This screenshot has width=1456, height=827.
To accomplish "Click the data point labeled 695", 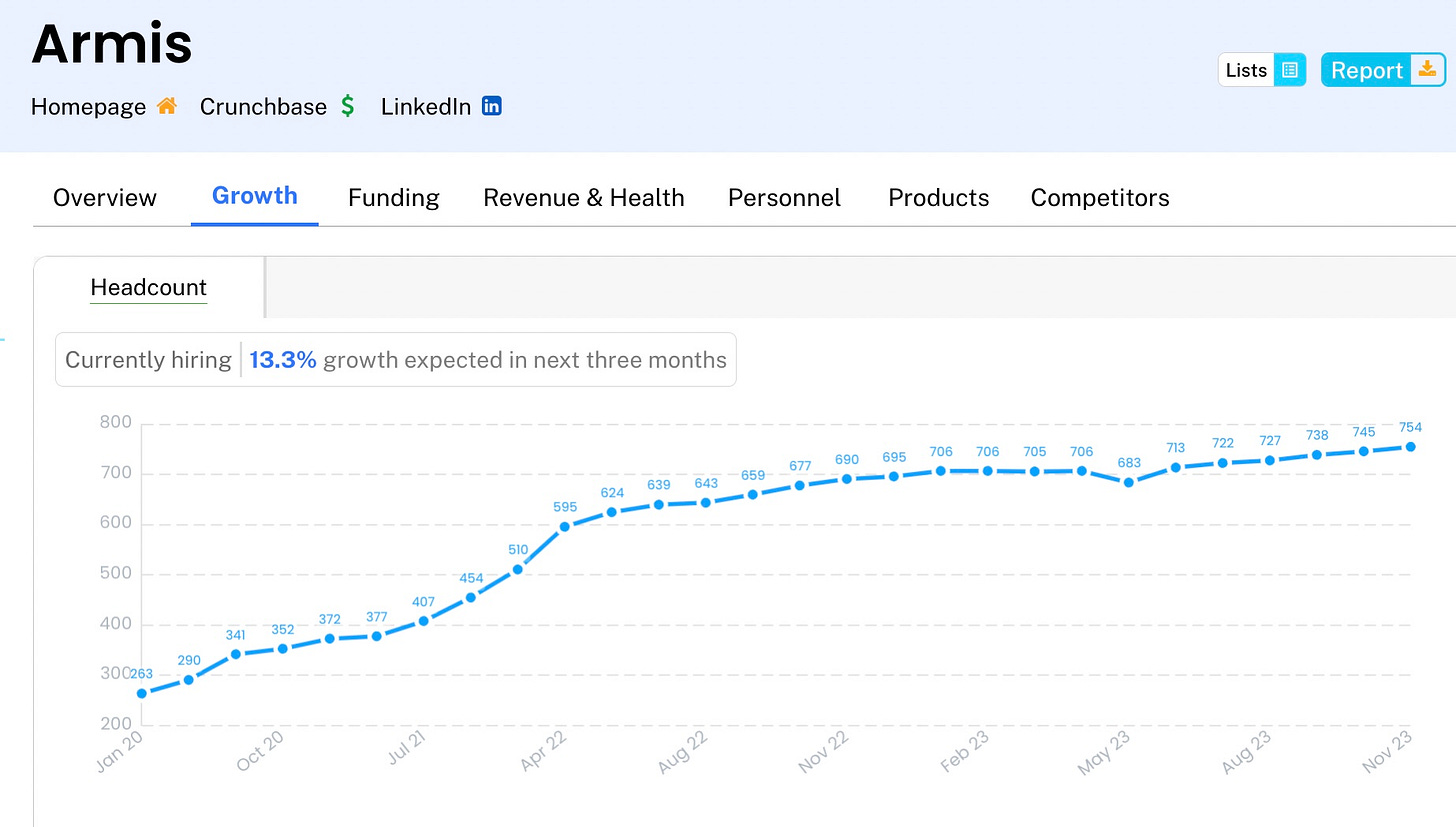I will tap(894, 476).
